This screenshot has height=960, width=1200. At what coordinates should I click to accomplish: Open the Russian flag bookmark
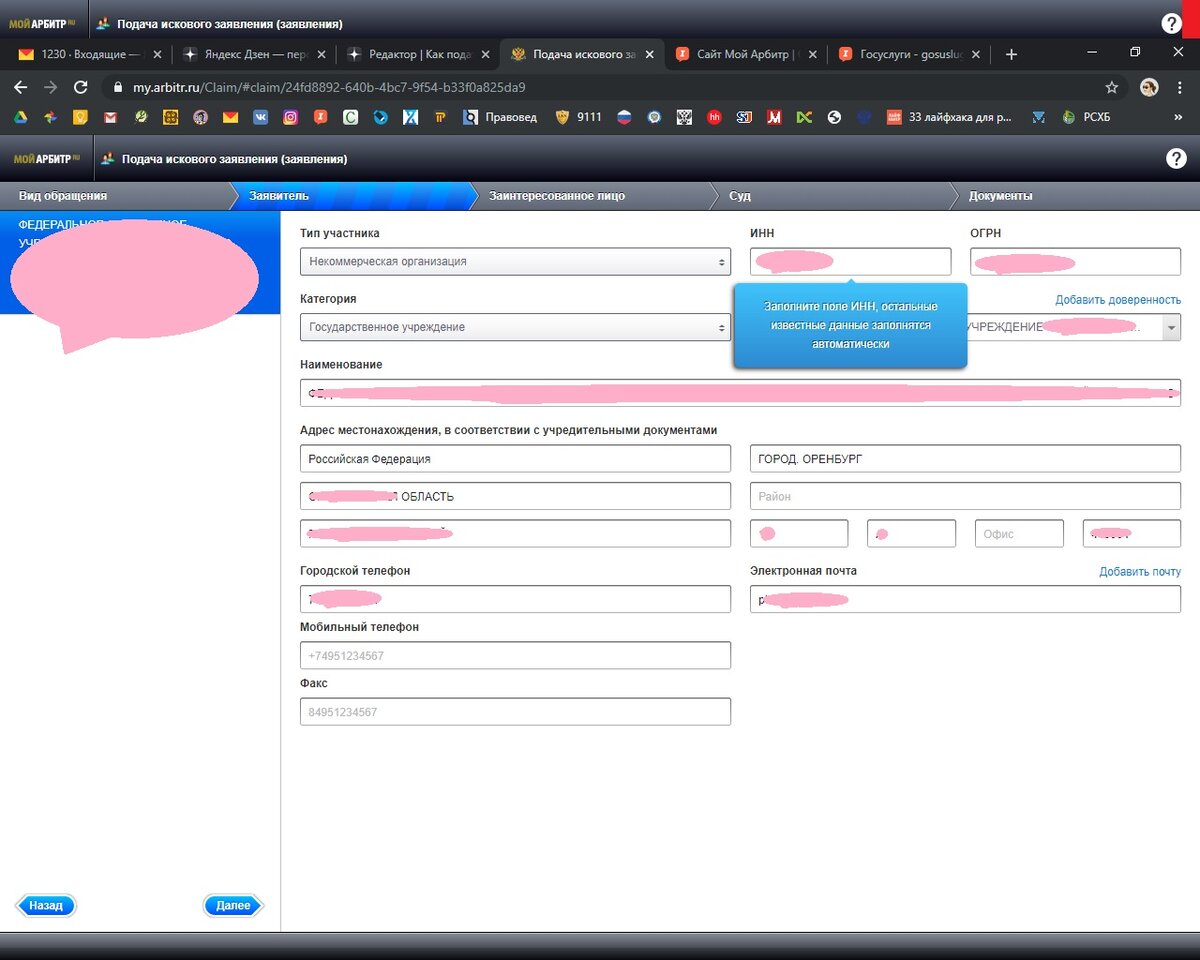(625, 117)
